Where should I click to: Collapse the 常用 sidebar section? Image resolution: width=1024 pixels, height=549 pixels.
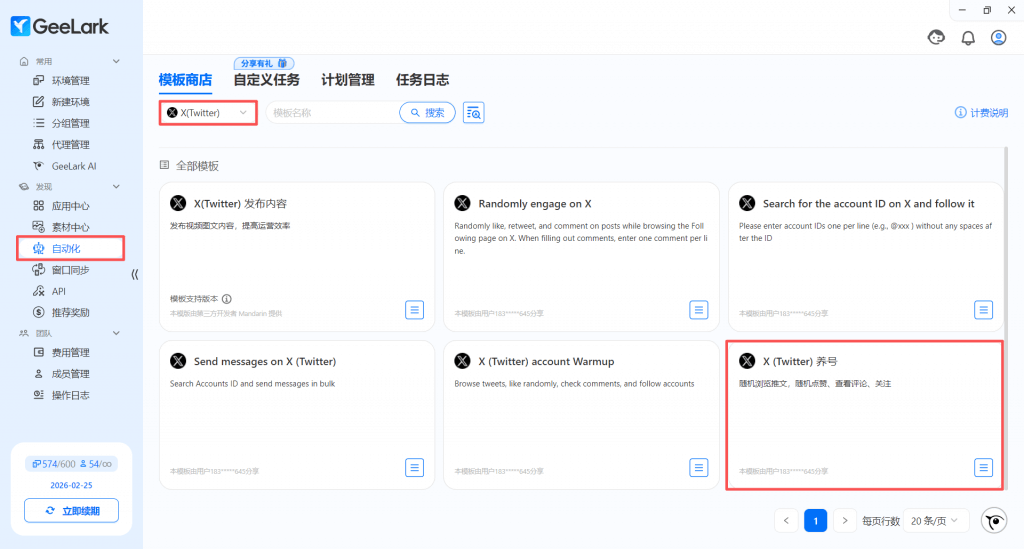coord(116,62)
